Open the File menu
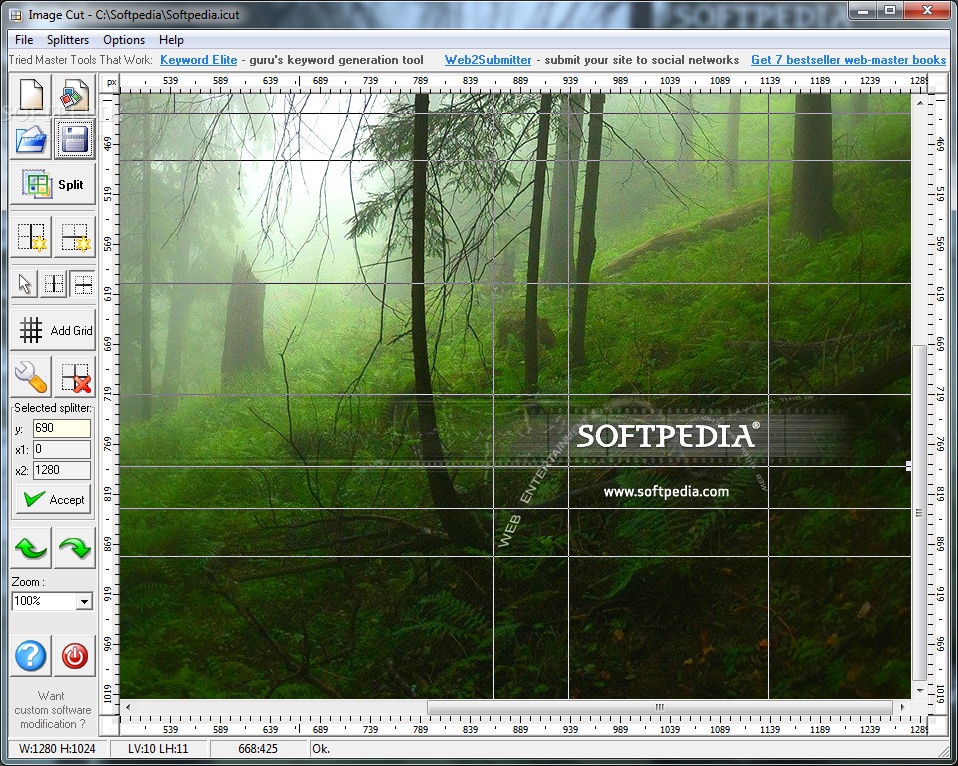Image resolution: width=958 pixels, height=766 pixels. tap(24, 40)
